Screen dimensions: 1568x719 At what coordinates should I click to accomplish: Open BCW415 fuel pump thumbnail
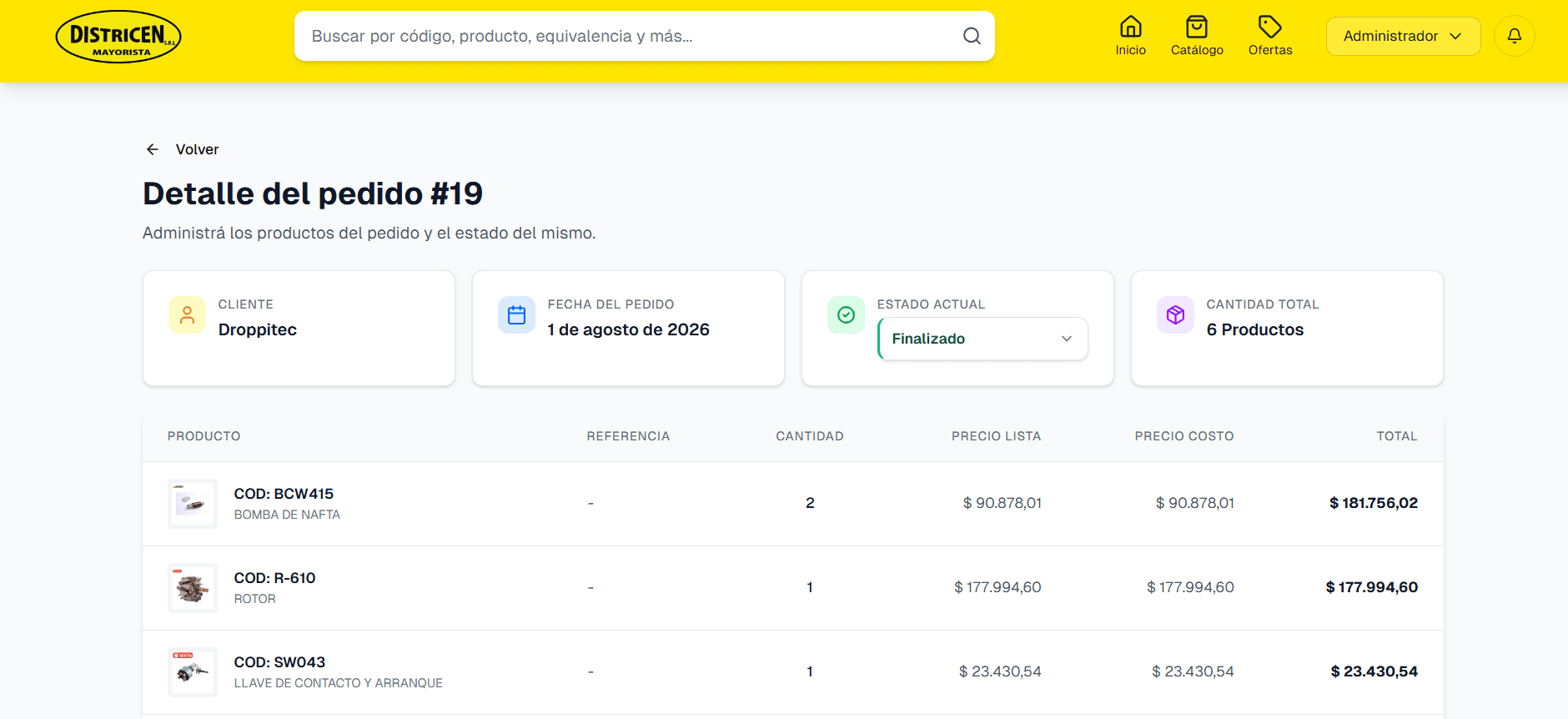[x=193, y=504]
